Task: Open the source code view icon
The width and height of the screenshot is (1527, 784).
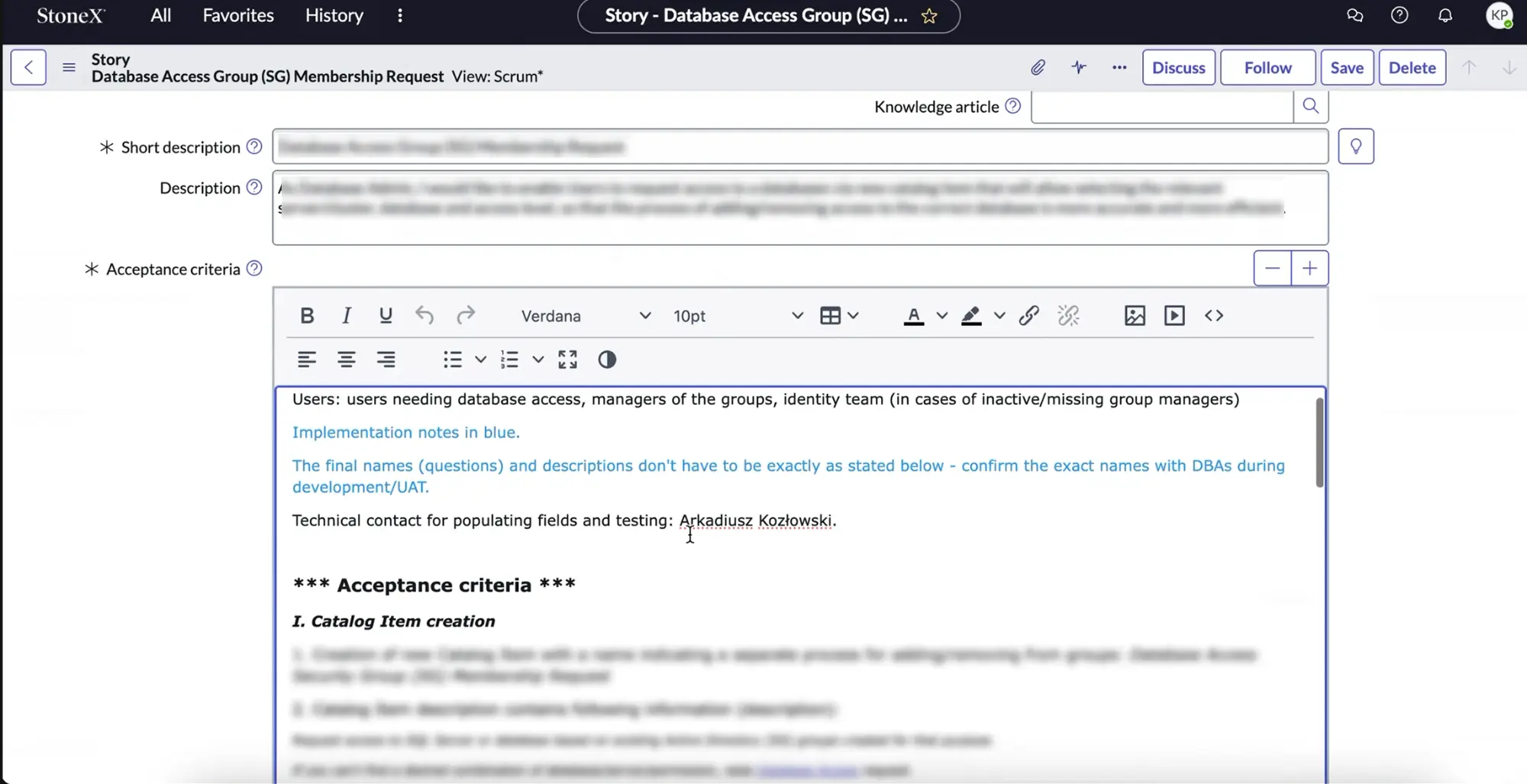Action: (x=1214, y=315)
